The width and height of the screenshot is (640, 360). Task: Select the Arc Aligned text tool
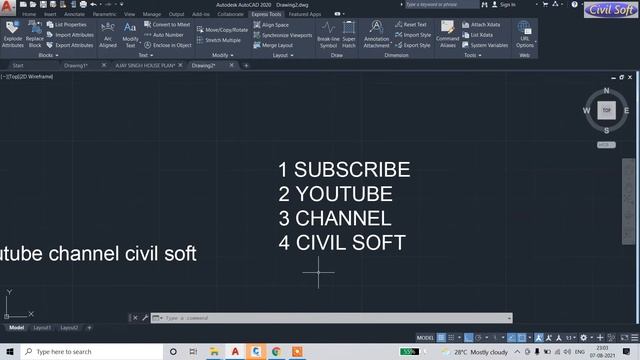(x=108, y=34)
